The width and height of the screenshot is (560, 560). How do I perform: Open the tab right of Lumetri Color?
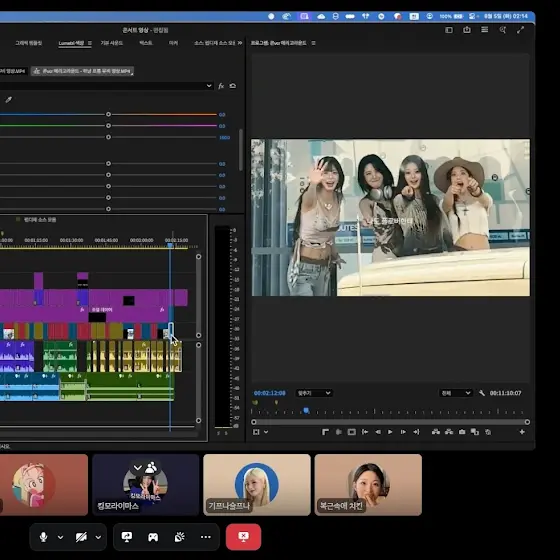tap(111, 43)
